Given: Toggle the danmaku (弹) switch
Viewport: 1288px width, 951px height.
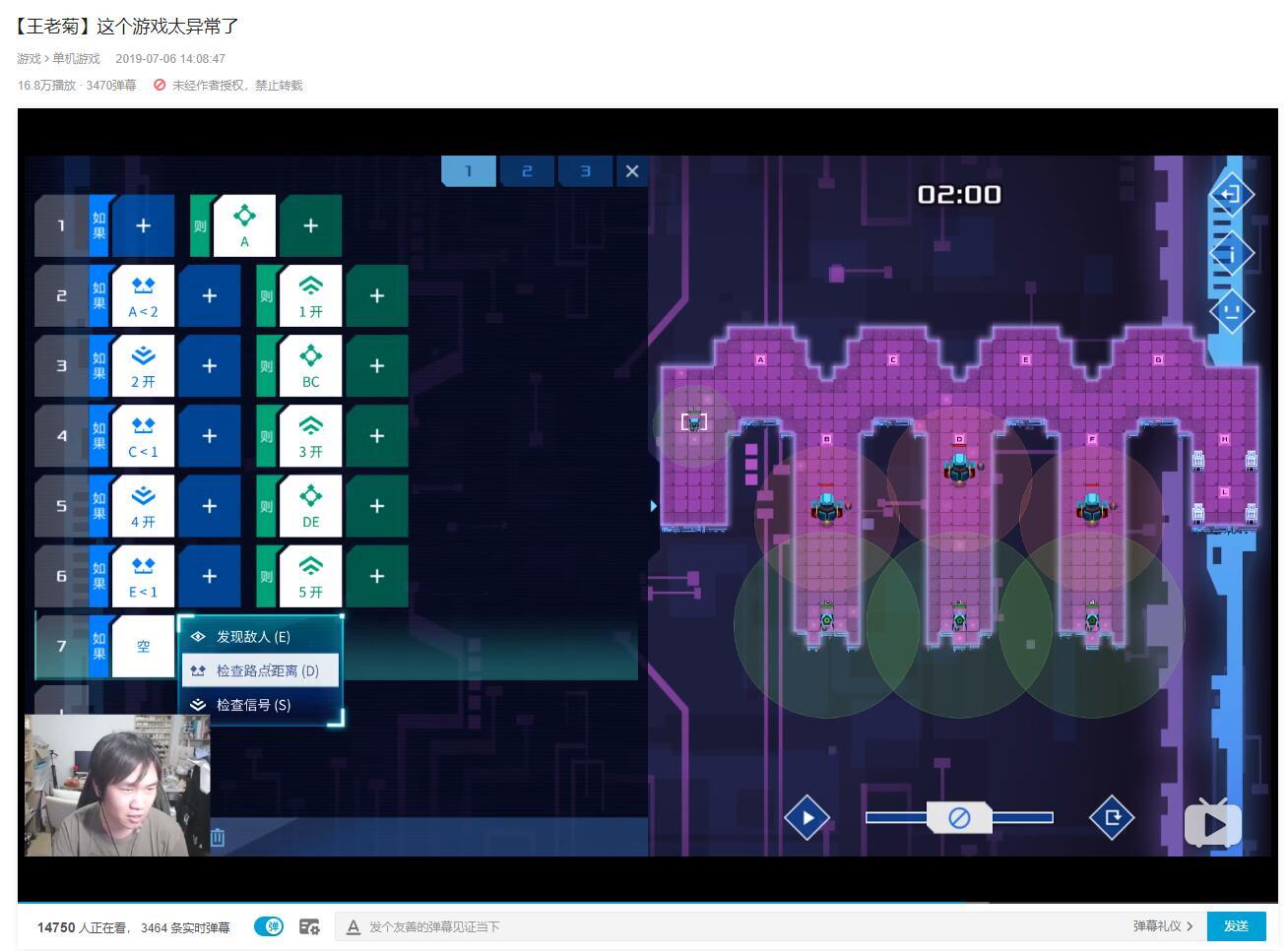Looking at the screenshot, I should point(269,926).
